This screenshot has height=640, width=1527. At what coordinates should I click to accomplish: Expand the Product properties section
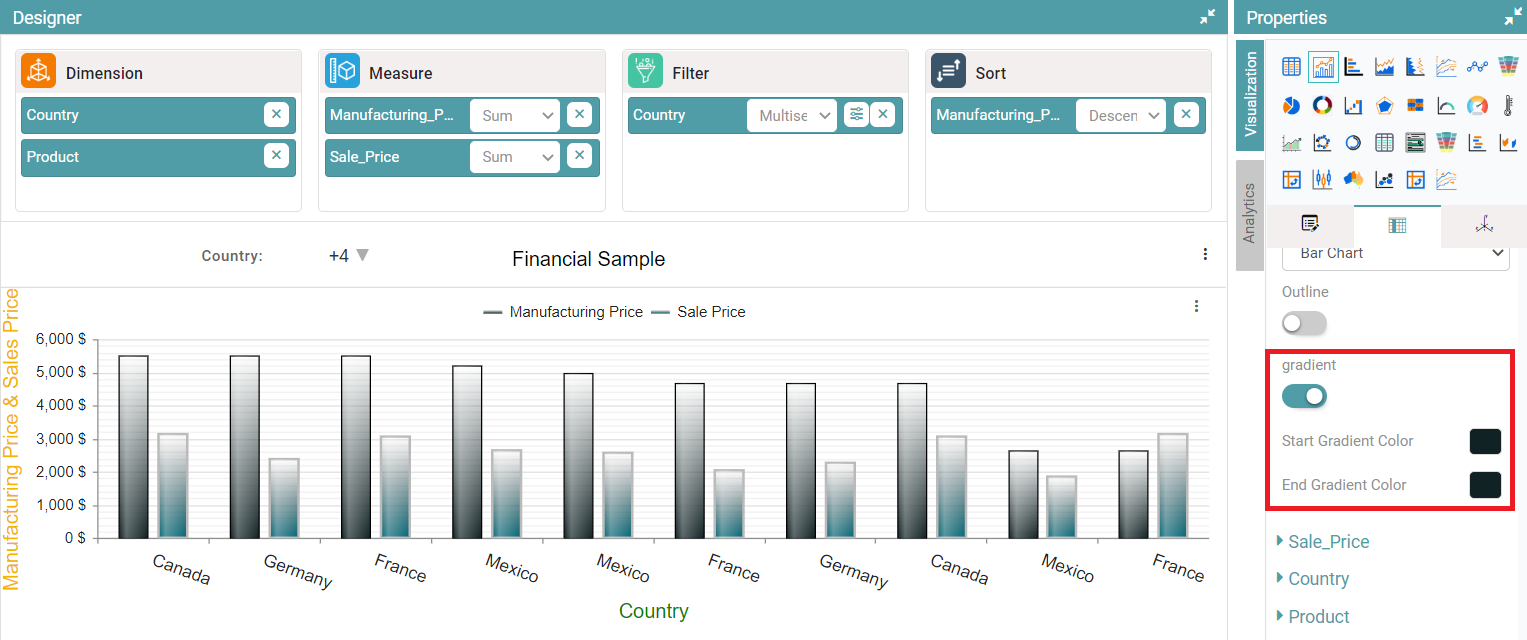click(x=1318, y=616)
